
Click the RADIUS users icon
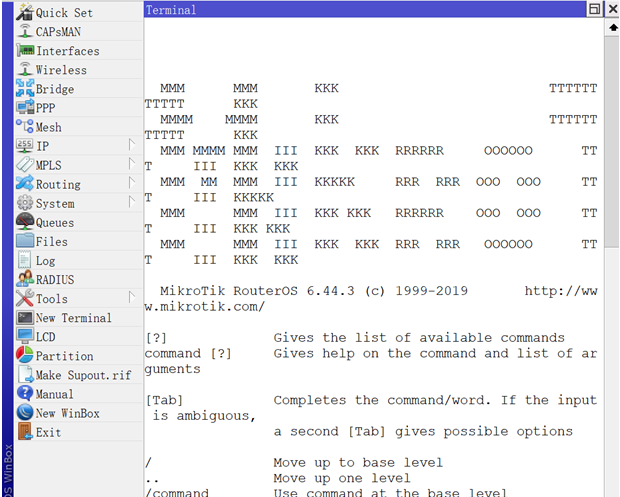click(25, 279)
